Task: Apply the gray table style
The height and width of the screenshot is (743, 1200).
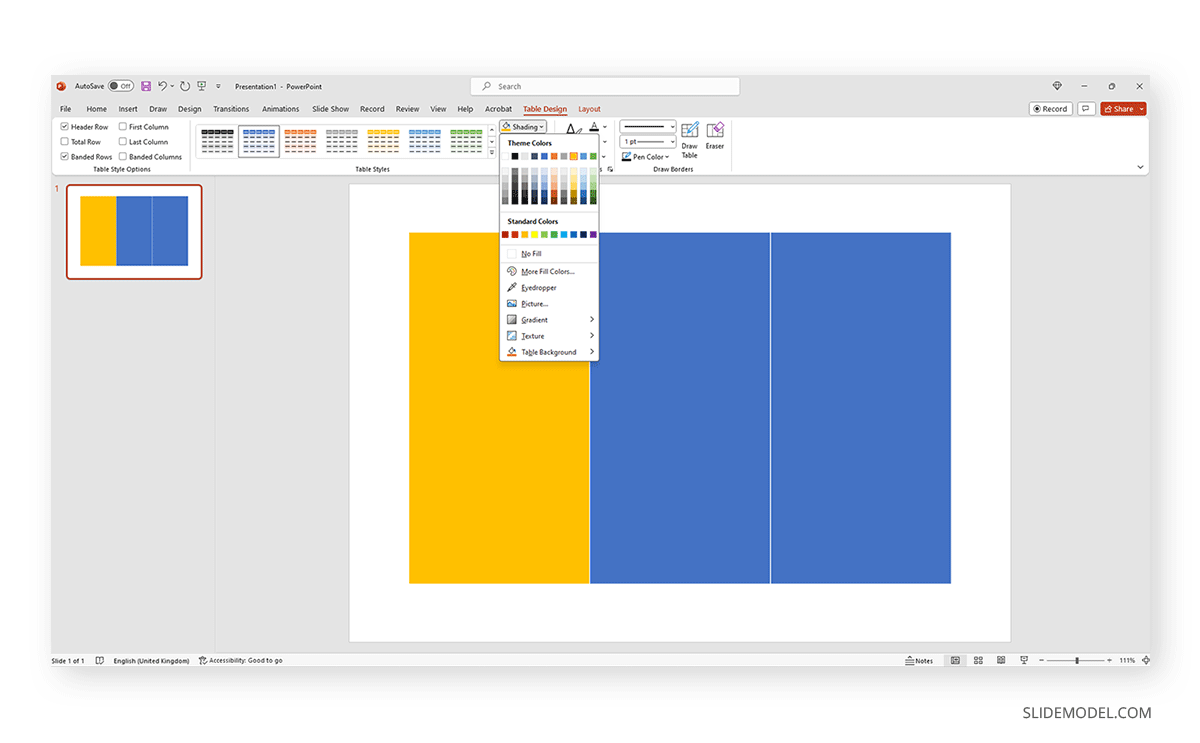Action: point(342,141)
